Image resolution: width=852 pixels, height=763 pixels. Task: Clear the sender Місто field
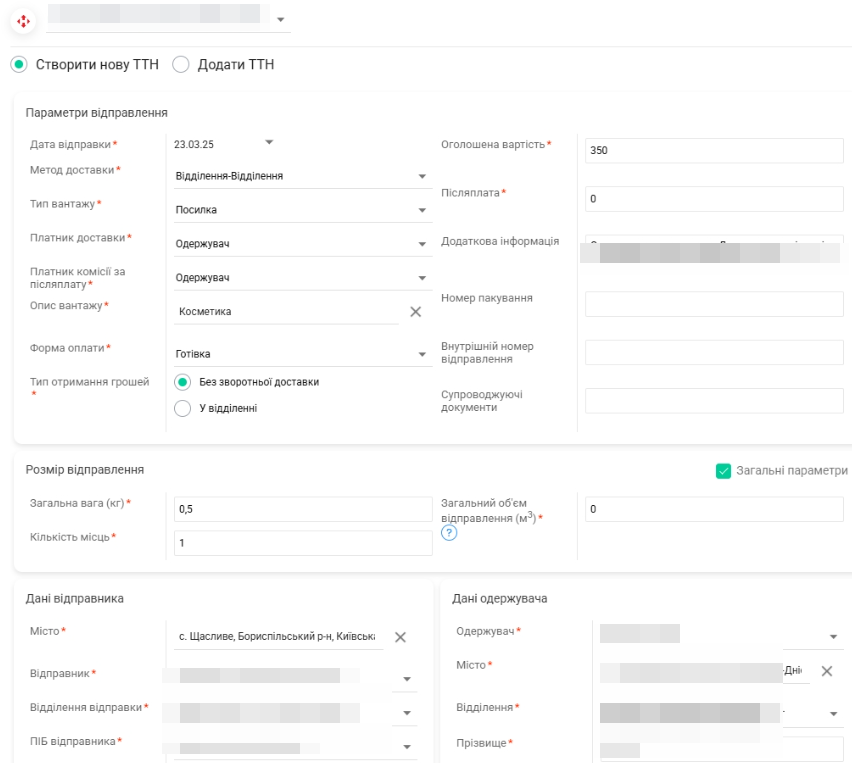click(x=400, y=637)
